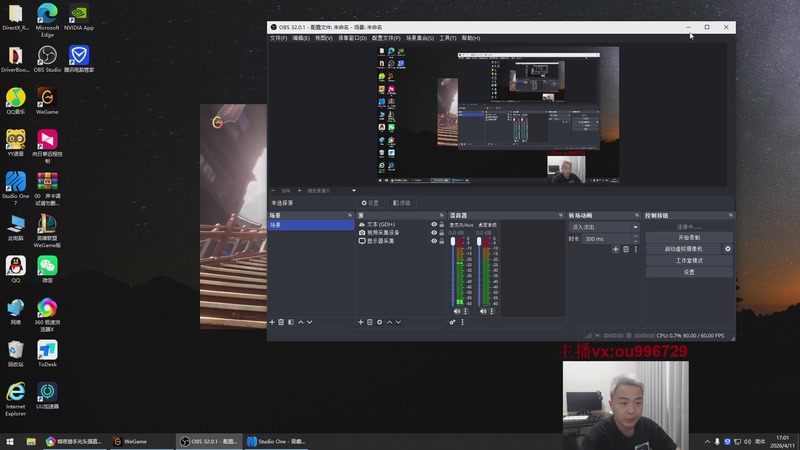
Task: Toggle lock on video capture device source
Action: click(x=442, y=233)
